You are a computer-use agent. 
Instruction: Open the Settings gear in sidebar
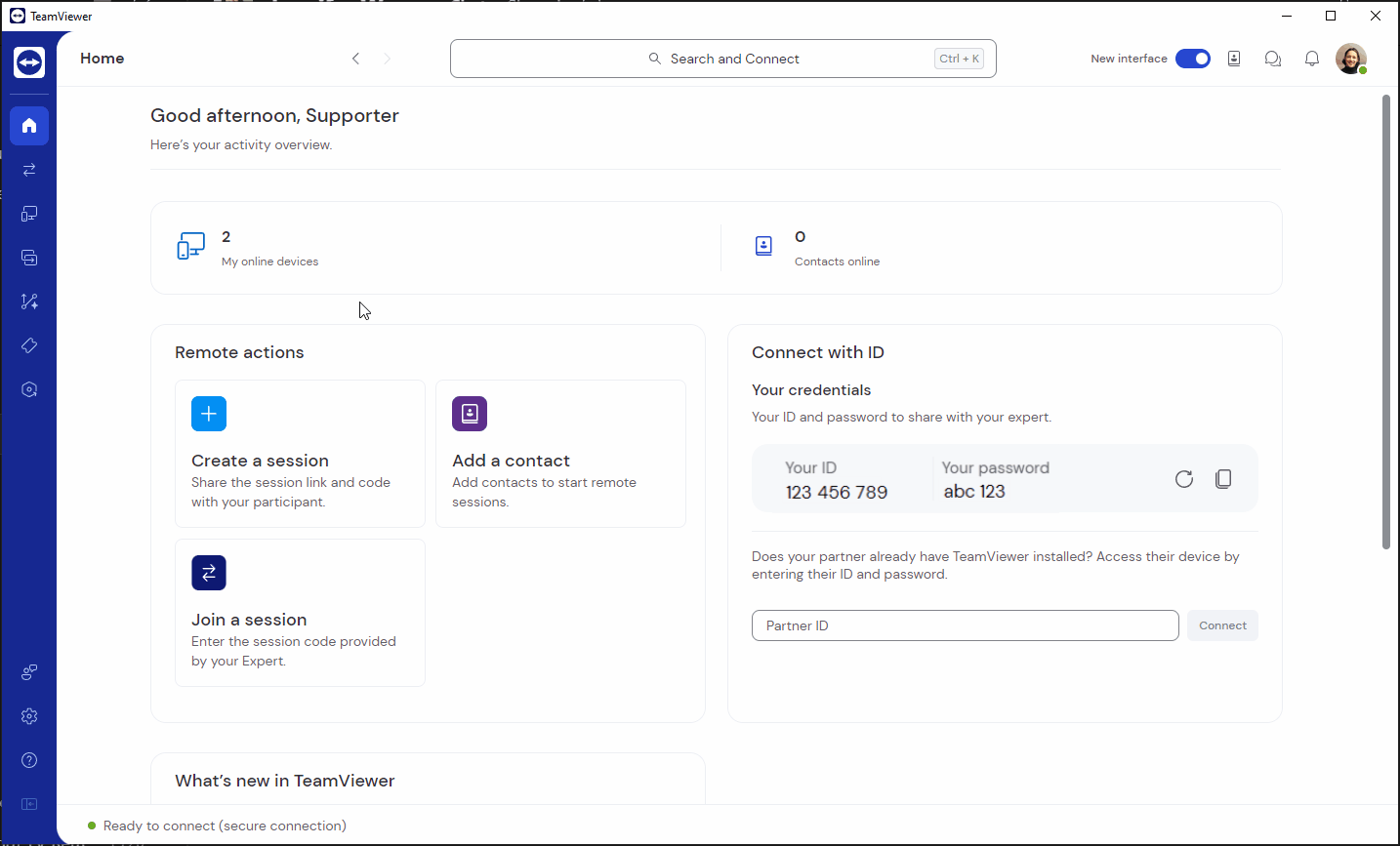tap(29, 716)
